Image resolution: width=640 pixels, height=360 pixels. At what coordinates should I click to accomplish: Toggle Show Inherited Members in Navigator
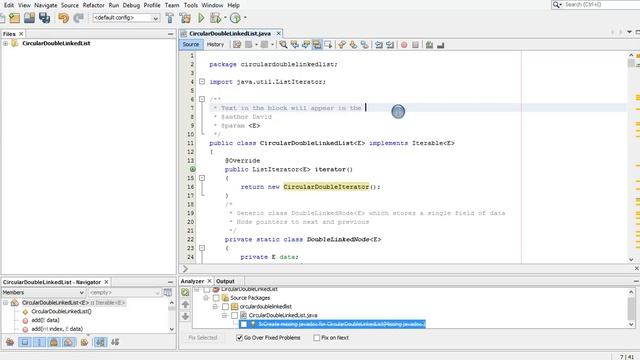click(10, 342)
